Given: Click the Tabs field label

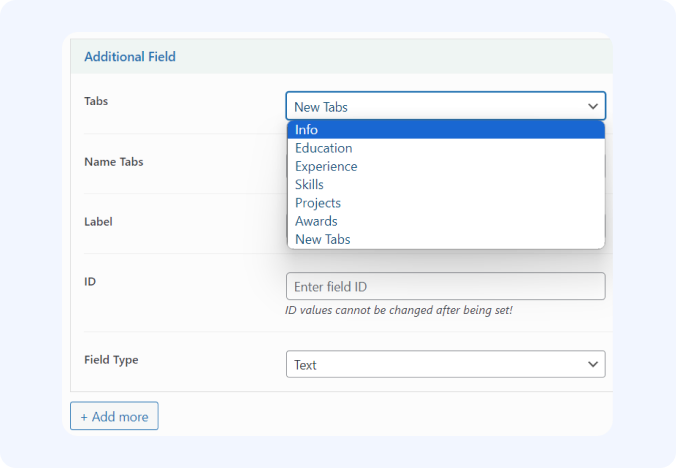Looking at the screenshot, I should coord(96,101).
